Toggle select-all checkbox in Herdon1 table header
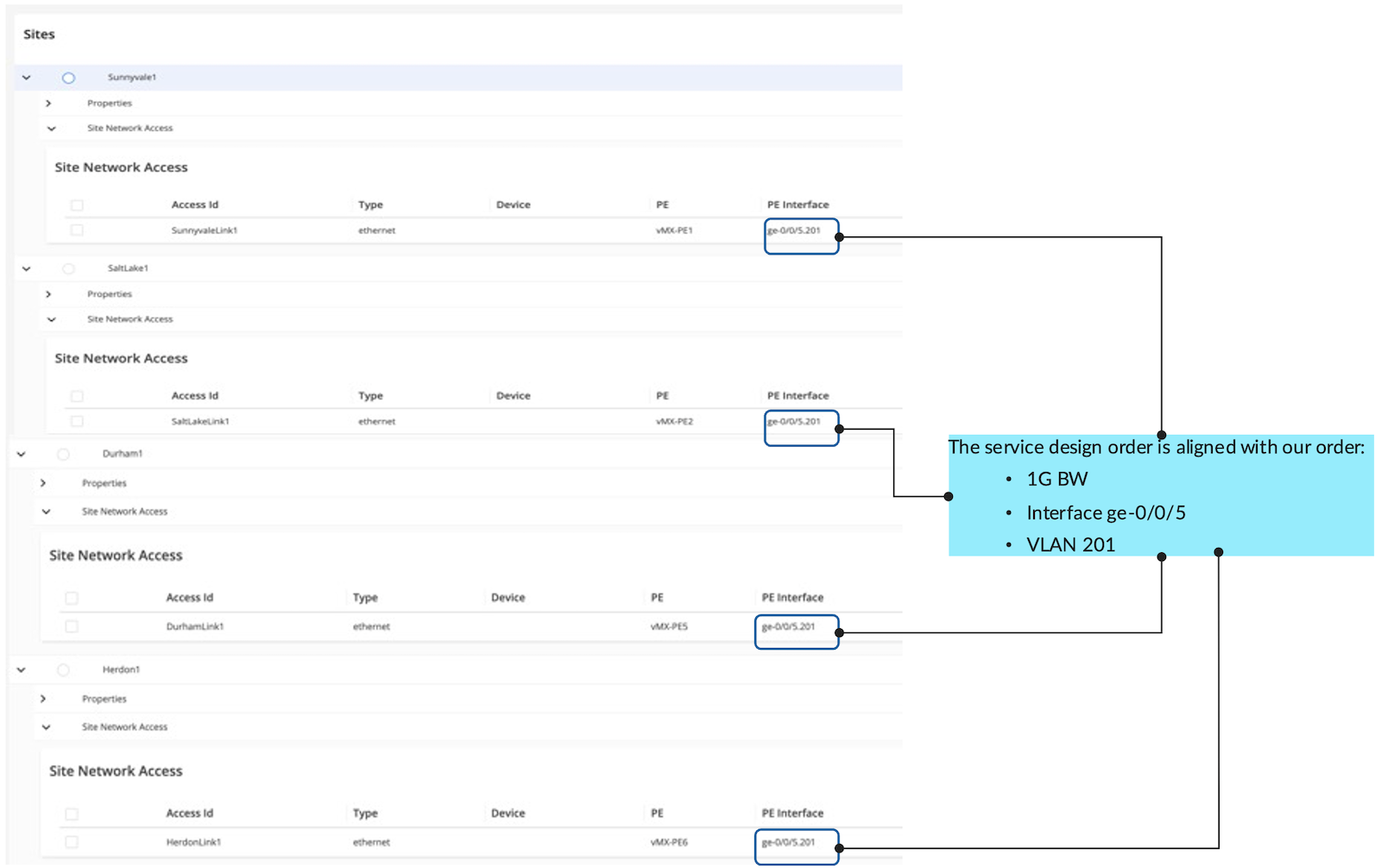The width and height of the screenshot is (1381, 868). pos(72,814)
